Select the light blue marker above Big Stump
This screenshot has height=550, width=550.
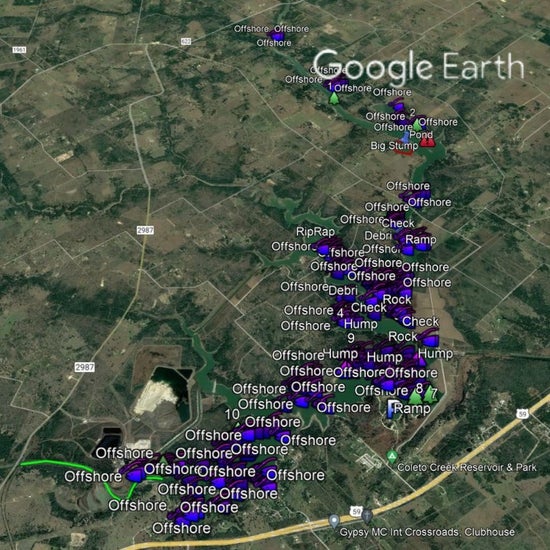click(x=405, y=137)
